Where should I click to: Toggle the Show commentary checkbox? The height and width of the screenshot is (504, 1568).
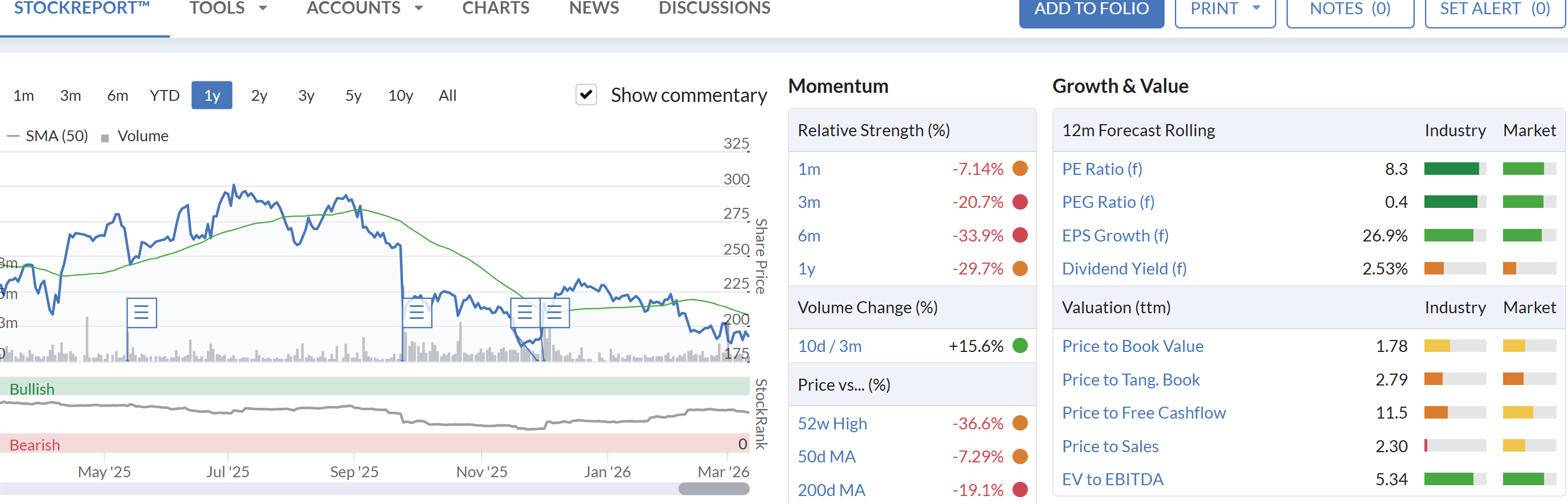point(586,95)
